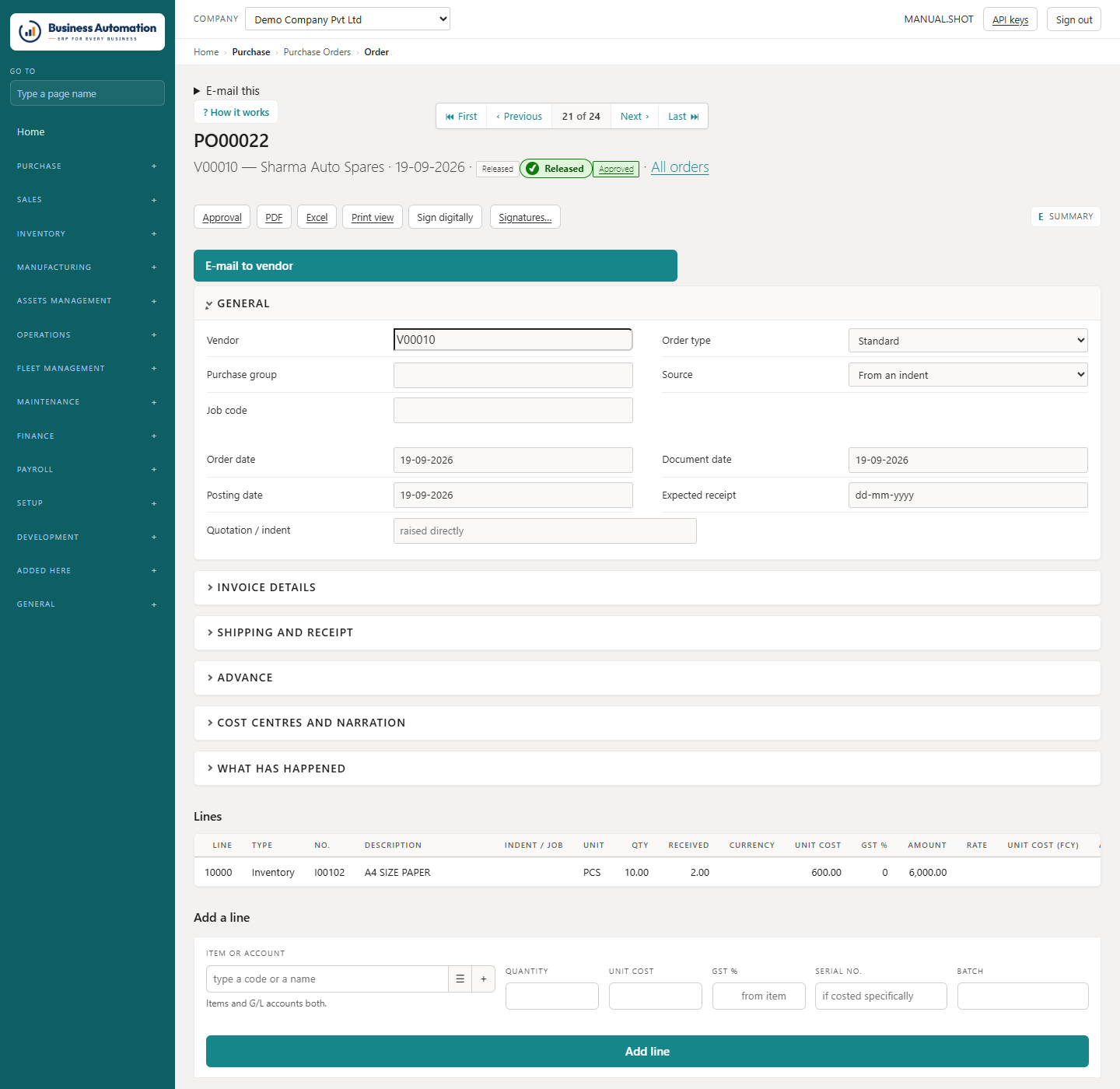Expand Cost Centres and Narration section

[x=647, y=723]
